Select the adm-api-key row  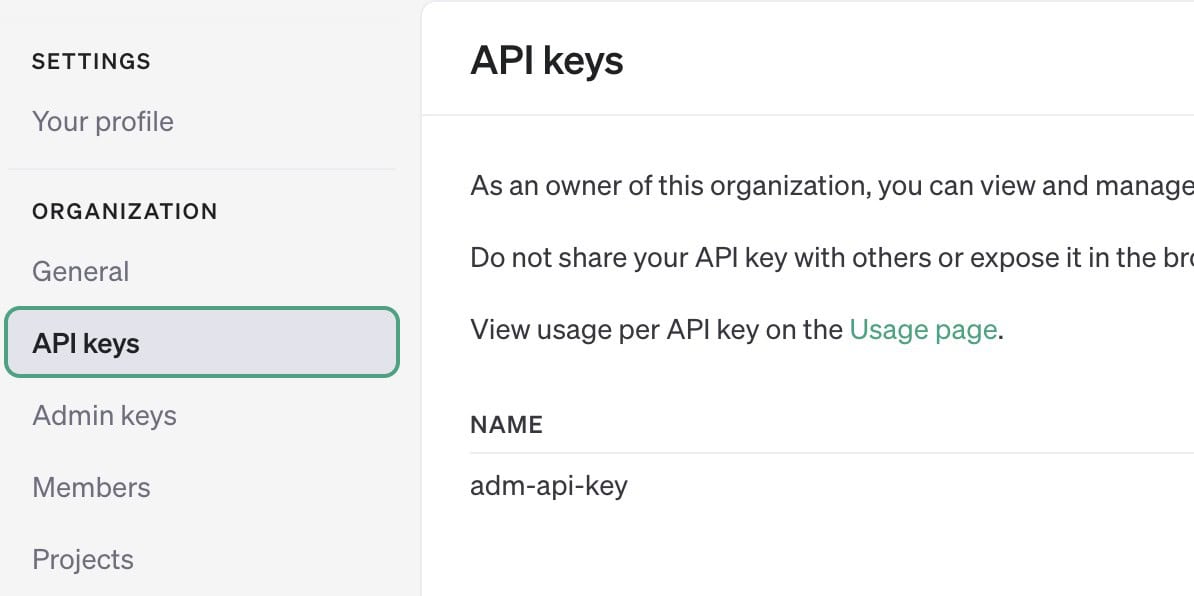(549, 487)
